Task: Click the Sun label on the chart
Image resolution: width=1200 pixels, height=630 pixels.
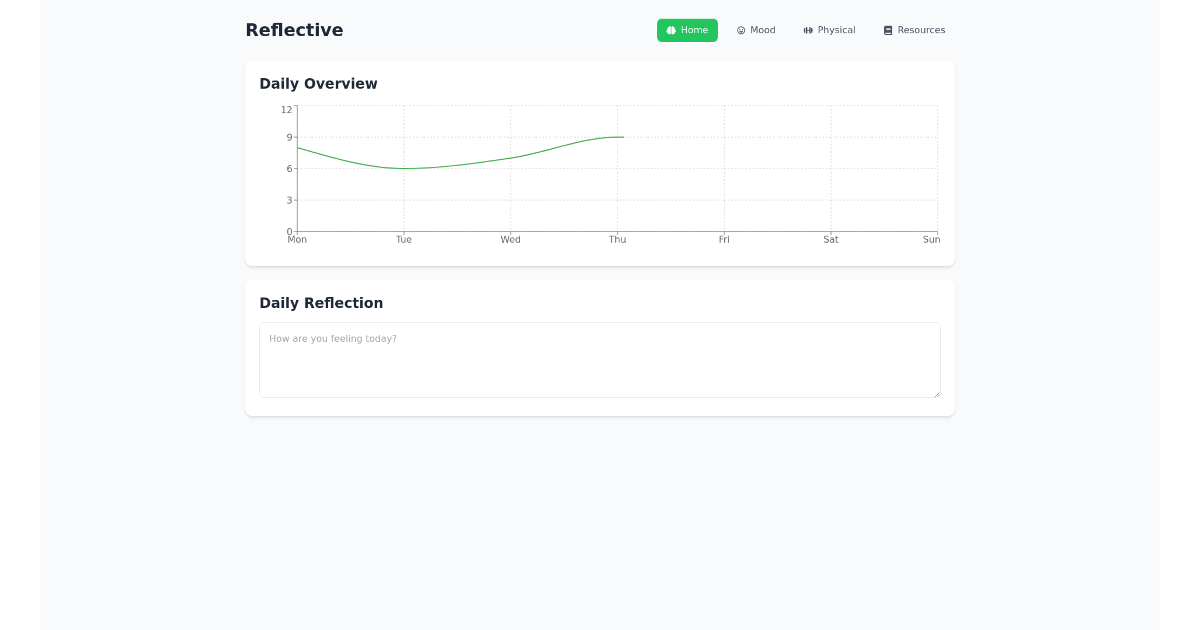Action: click(x=931, y=239)
